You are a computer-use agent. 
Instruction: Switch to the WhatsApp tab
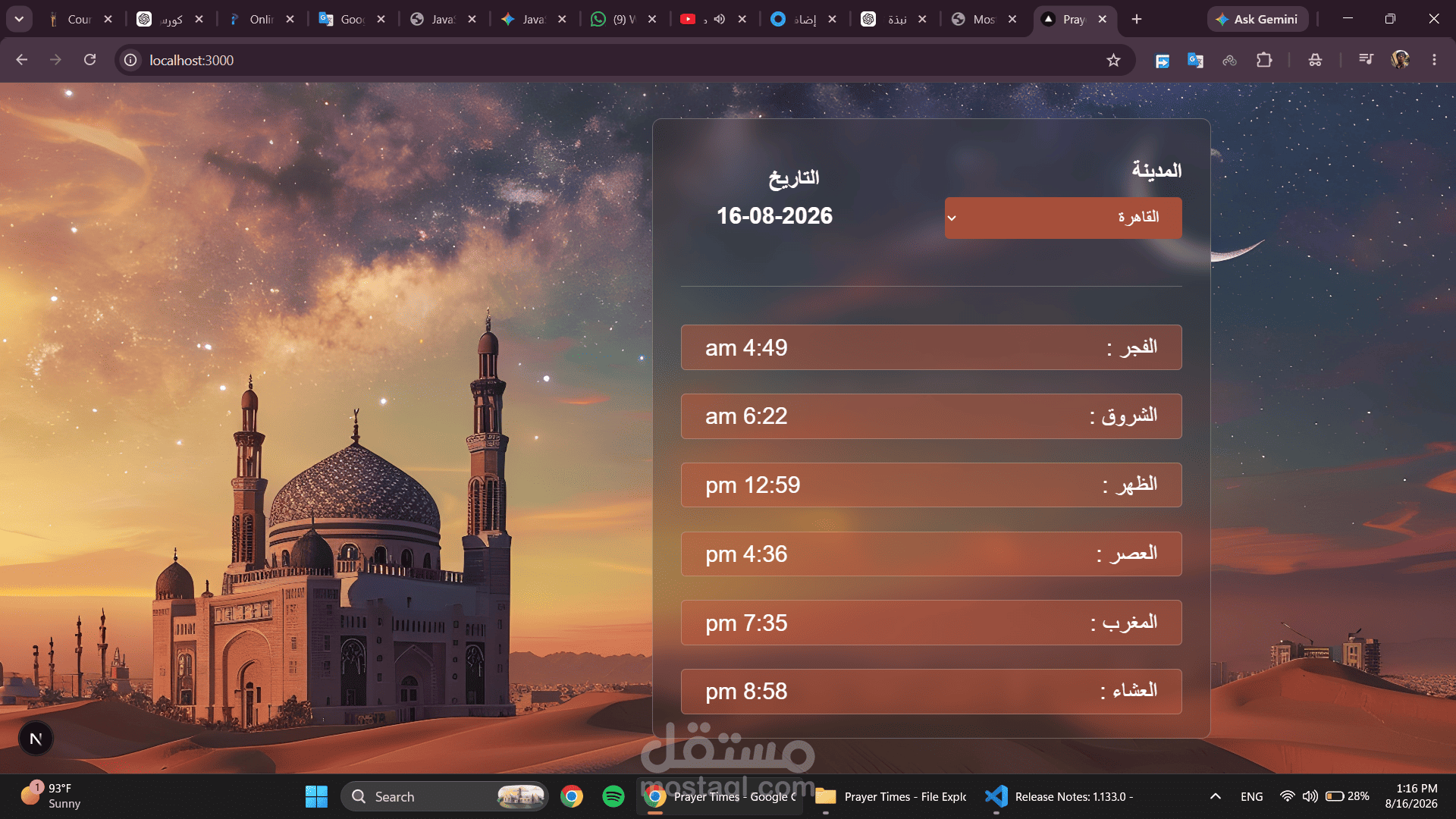coord(623,20)
